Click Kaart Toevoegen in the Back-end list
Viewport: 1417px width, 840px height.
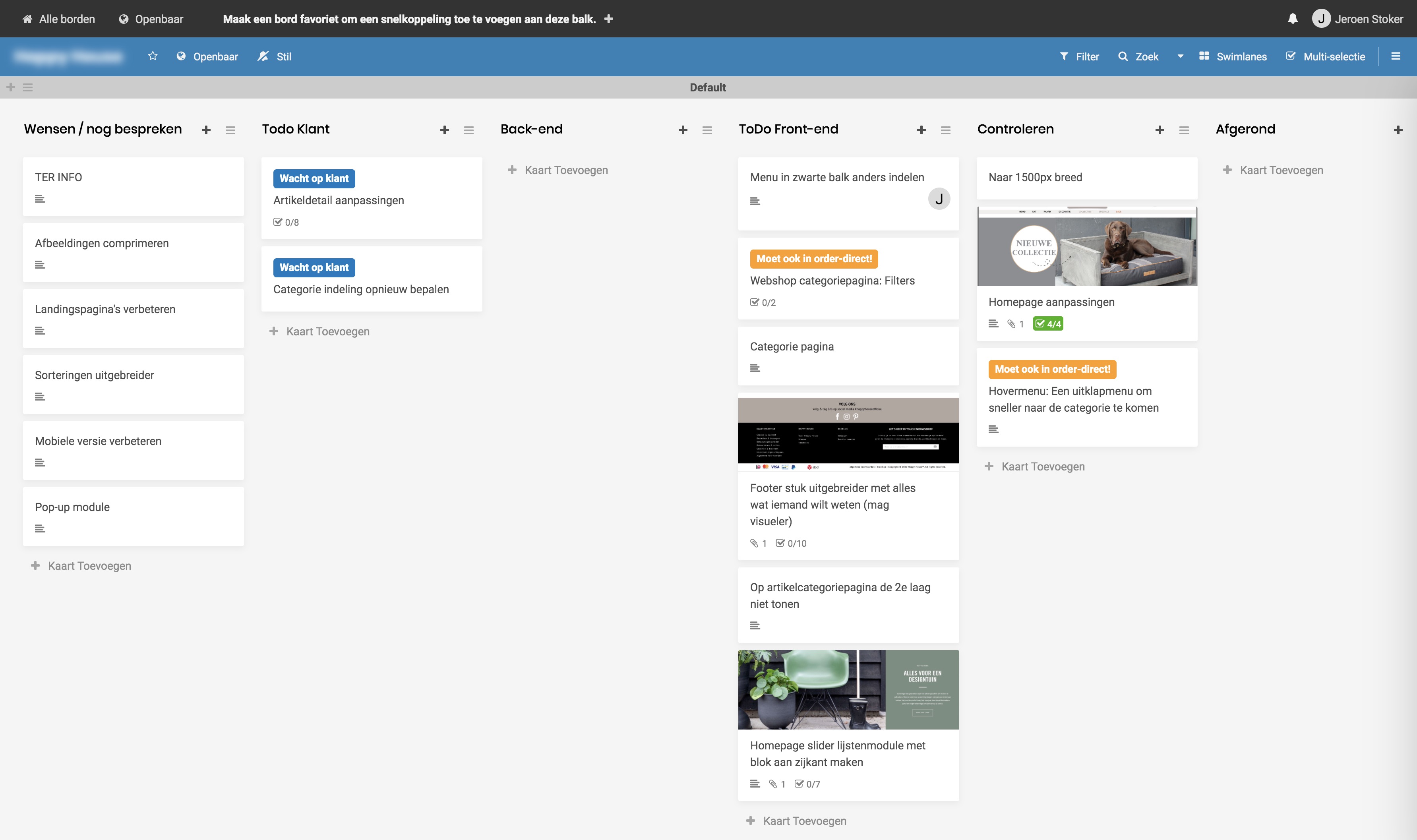click(558, 170)
